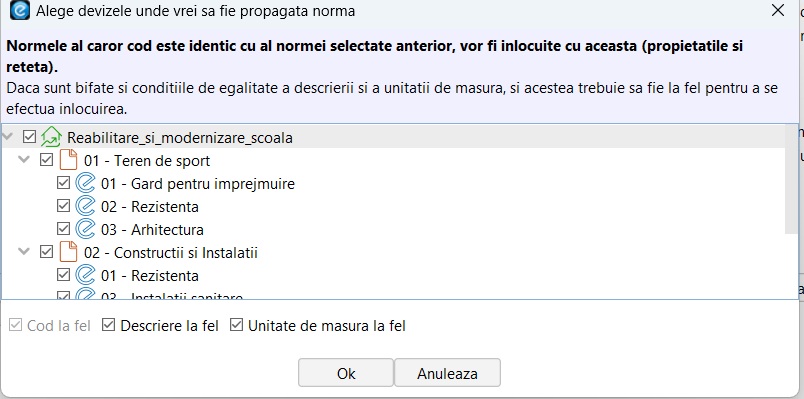Click the document icon beside 02 - Constructii si Instalatii

[x=68, y=252]
